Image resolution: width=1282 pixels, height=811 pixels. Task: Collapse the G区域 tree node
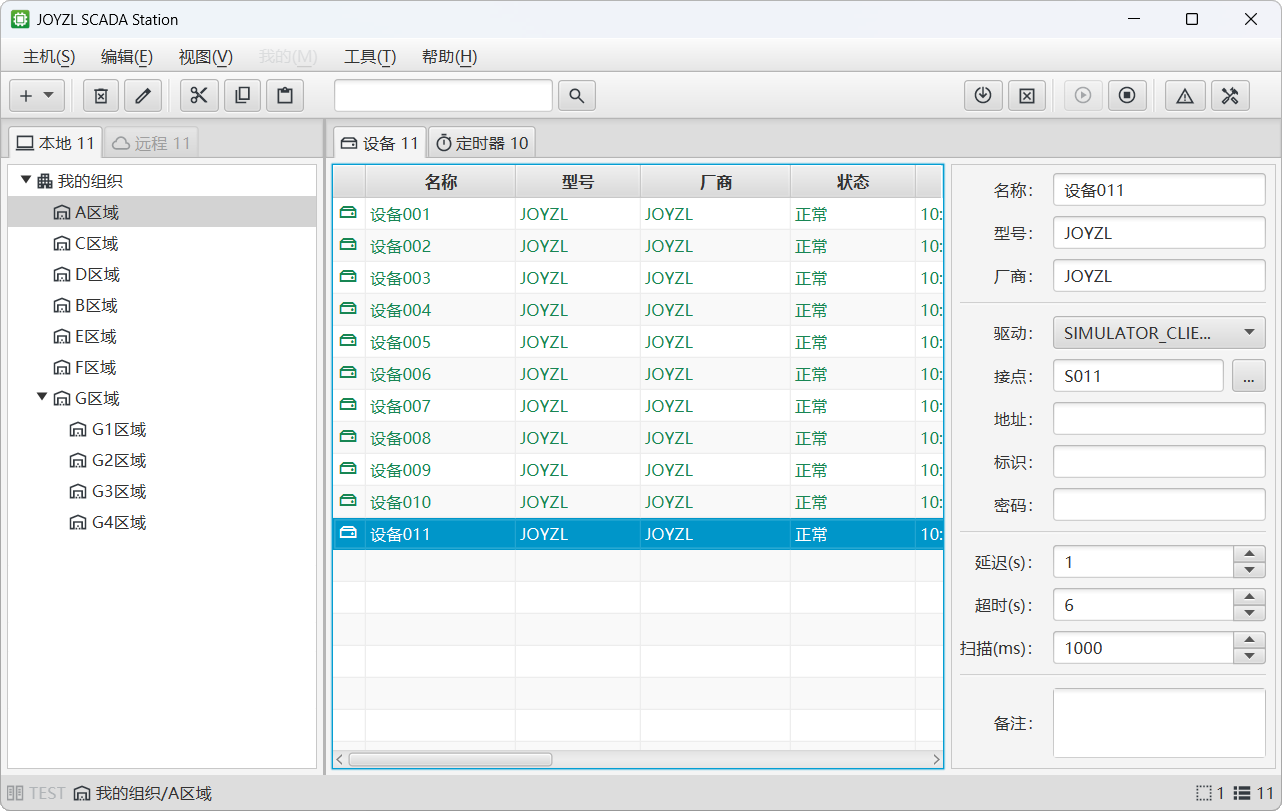tap(42, 397)
